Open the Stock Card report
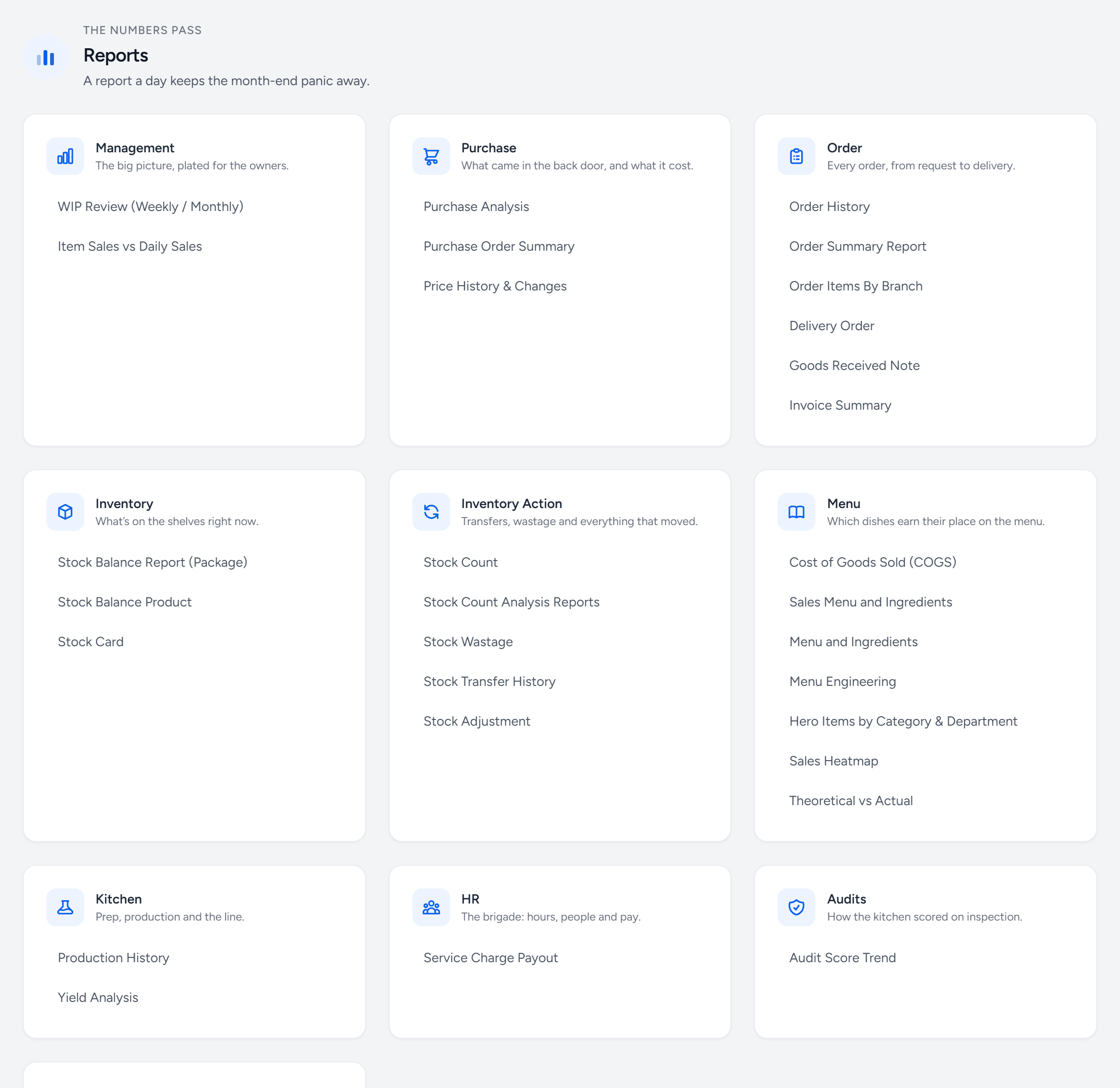The width and height of the screenshot is (1120, 1088). point(90,642)
